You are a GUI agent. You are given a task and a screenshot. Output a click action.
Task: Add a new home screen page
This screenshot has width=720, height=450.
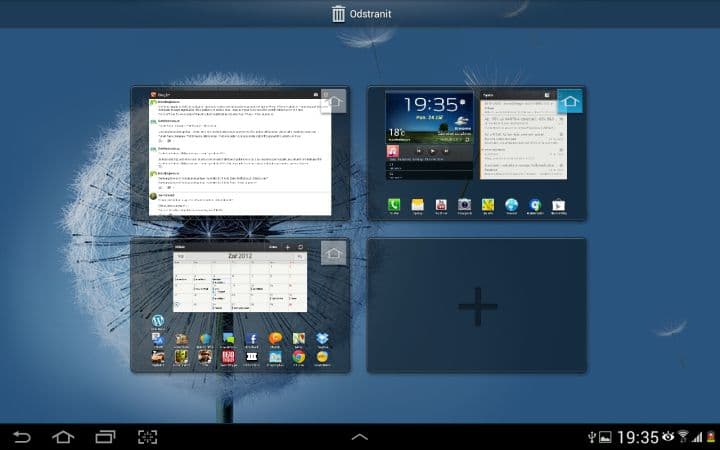tap(476, 305)
